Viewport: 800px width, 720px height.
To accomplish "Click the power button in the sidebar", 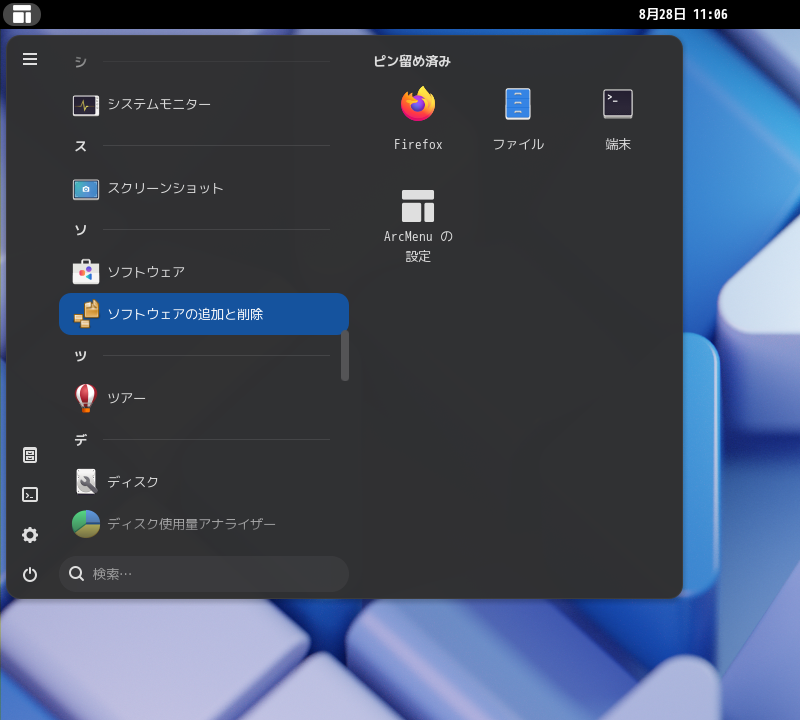I will coord(30,574).
